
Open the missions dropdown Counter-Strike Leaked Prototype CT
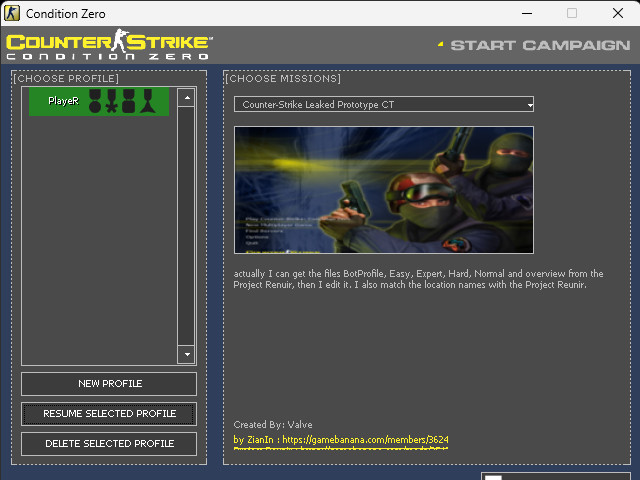pos(384,104)
